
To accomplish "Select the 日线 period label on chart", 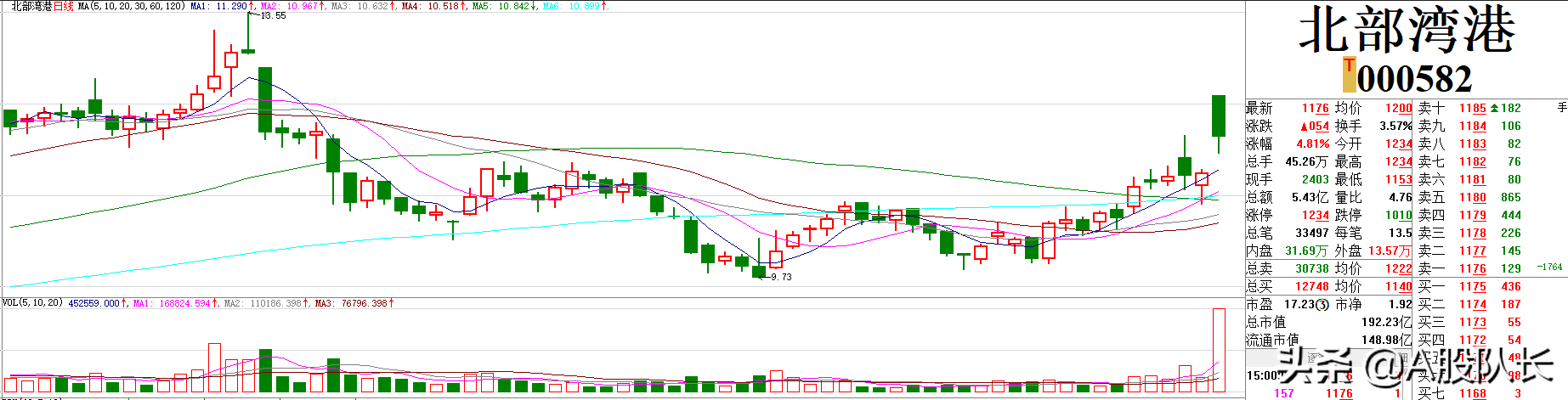I will click(64, 6).
